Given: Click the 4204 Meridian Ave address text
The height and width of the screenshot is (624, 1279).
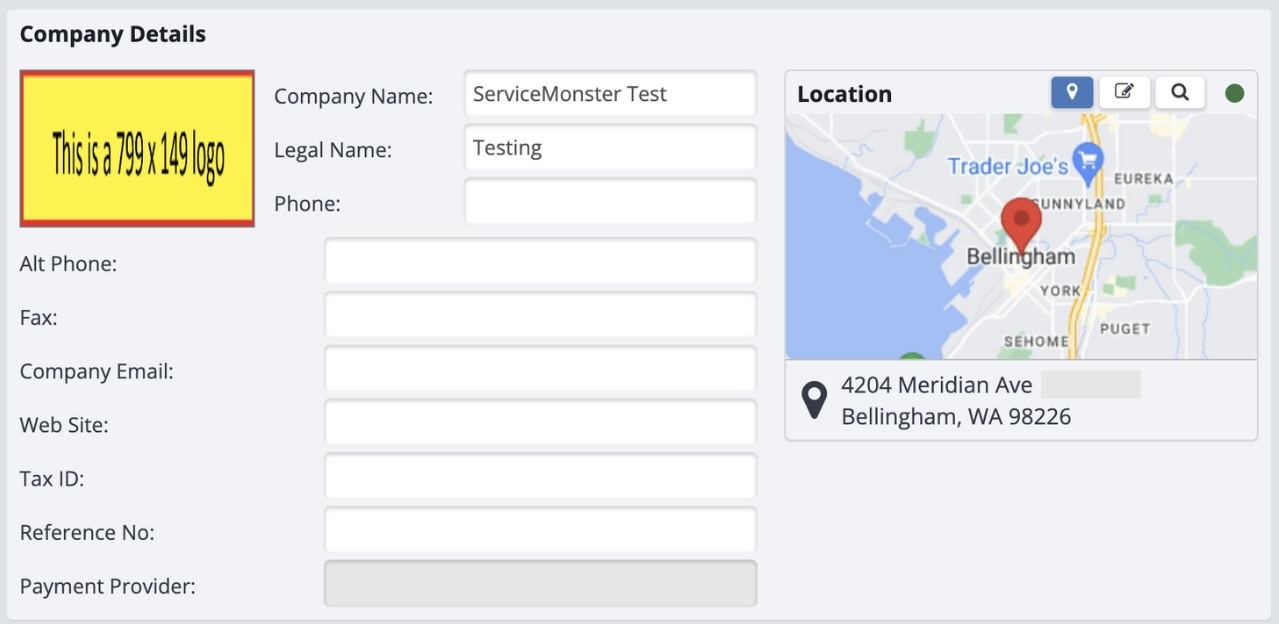Looking at the screenshot, I should coord(936,385).
